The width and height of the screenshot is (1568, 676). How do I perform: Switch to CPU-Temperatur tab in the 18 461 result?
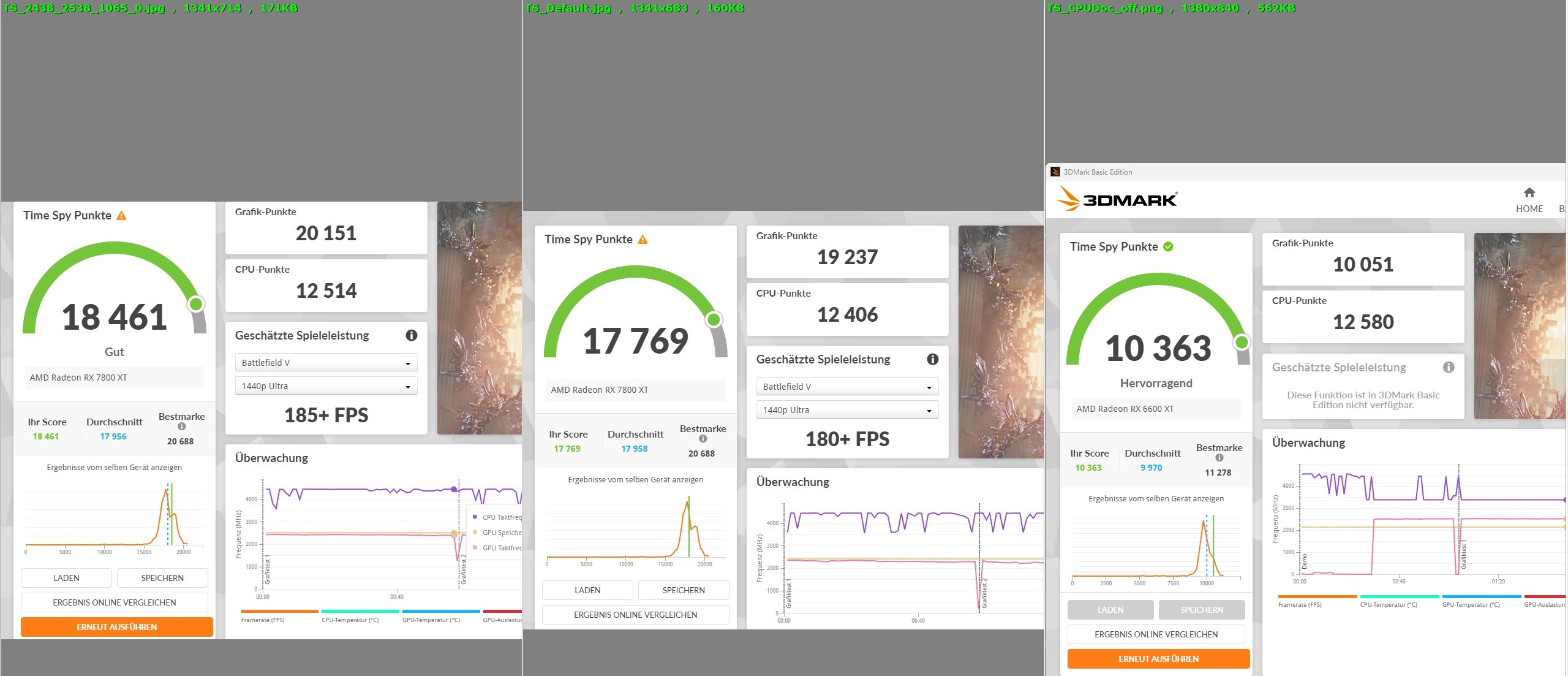(x=360, y=617)
